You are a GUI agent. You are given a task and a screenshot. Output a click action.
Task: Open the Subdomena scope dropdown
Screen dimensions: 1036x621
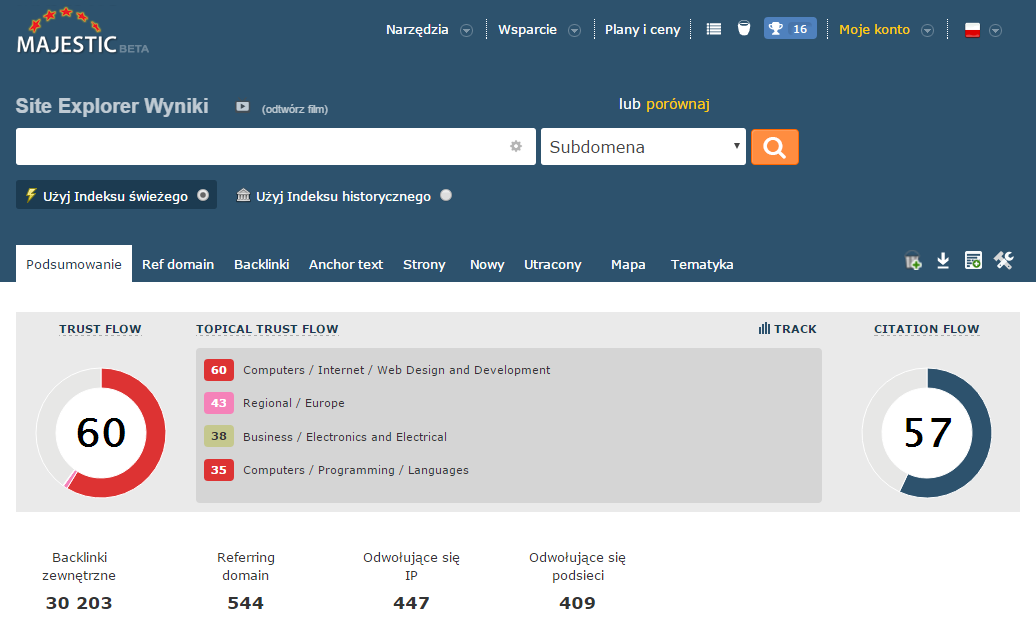[x=643, y=147]
